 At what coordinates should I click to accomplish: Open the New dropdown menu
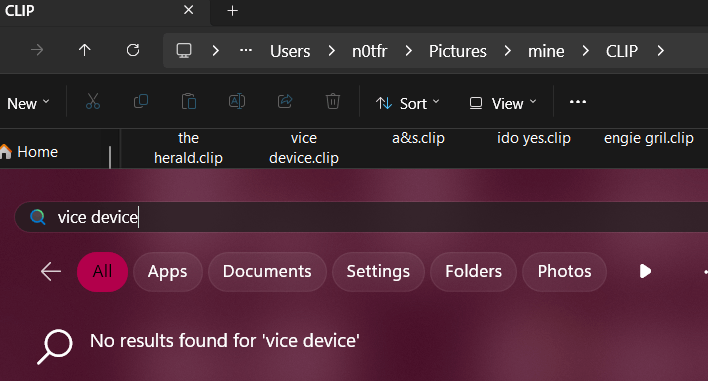coord(28,103)
